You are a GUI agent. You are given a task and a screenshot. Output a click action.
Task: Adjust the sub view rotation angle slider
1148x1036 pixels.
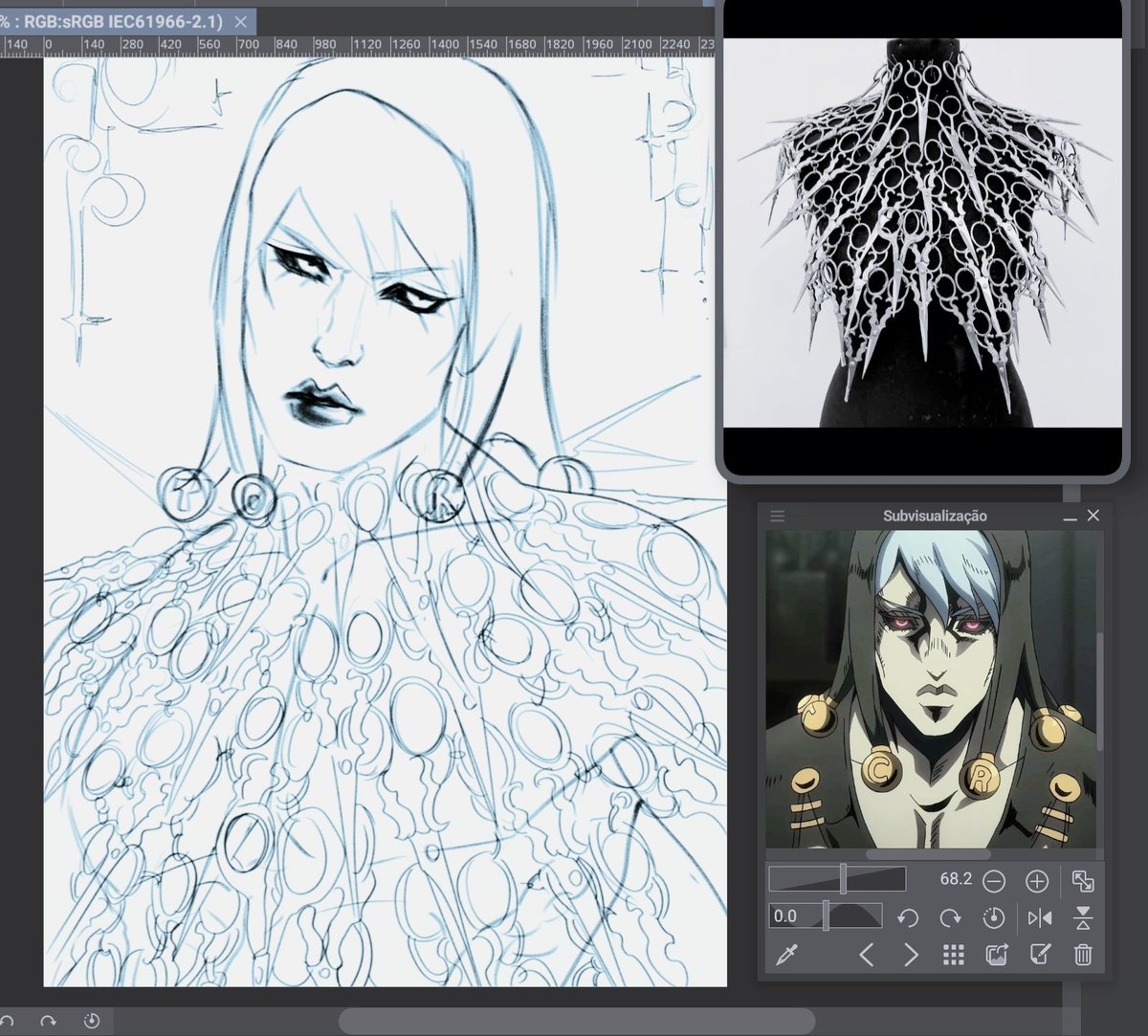point(826,916)
